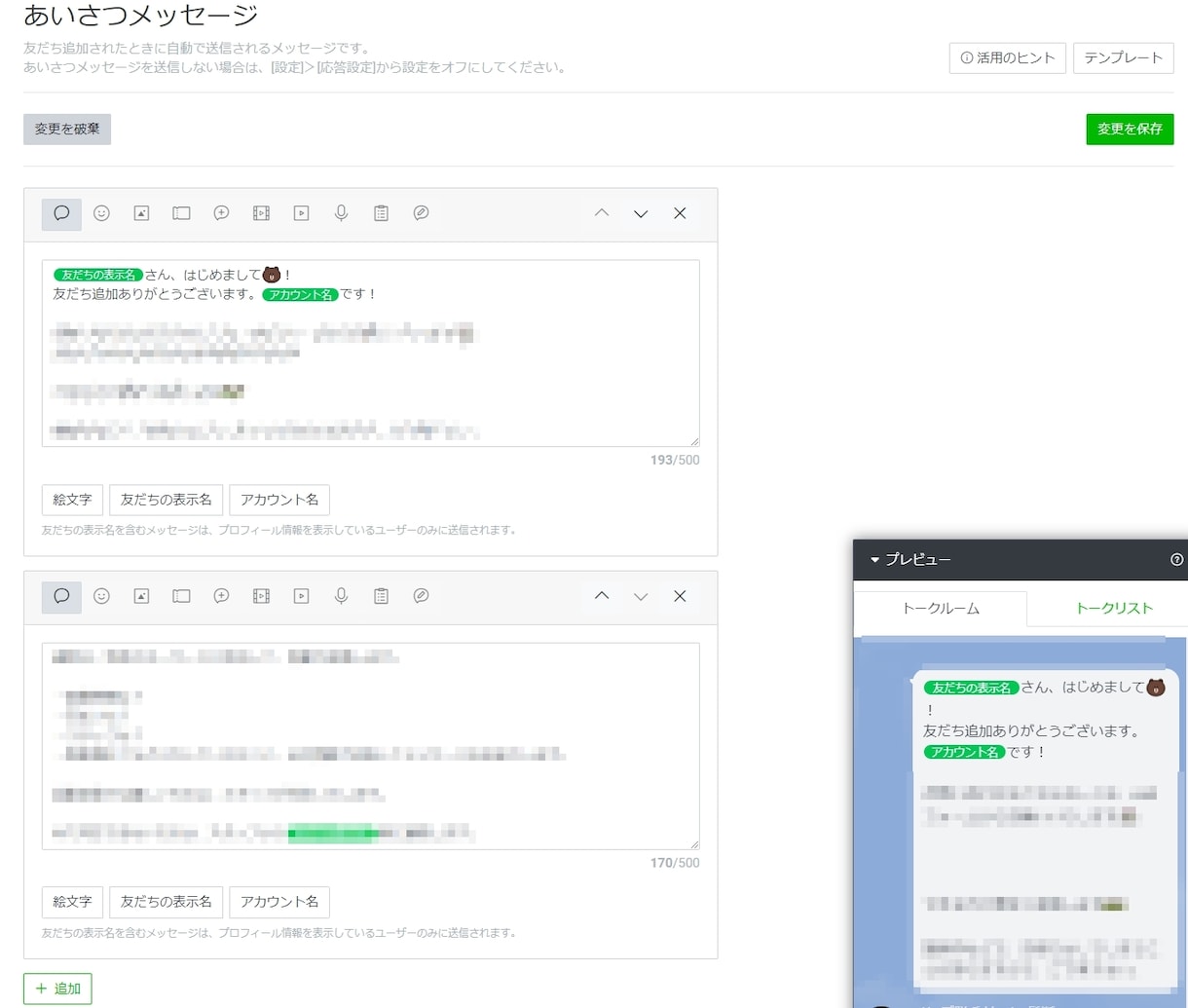Insert 友だちの表示名 in second message
Image resolution: width=1188 pixels, height=1008 pixels.
pos(167,902)
